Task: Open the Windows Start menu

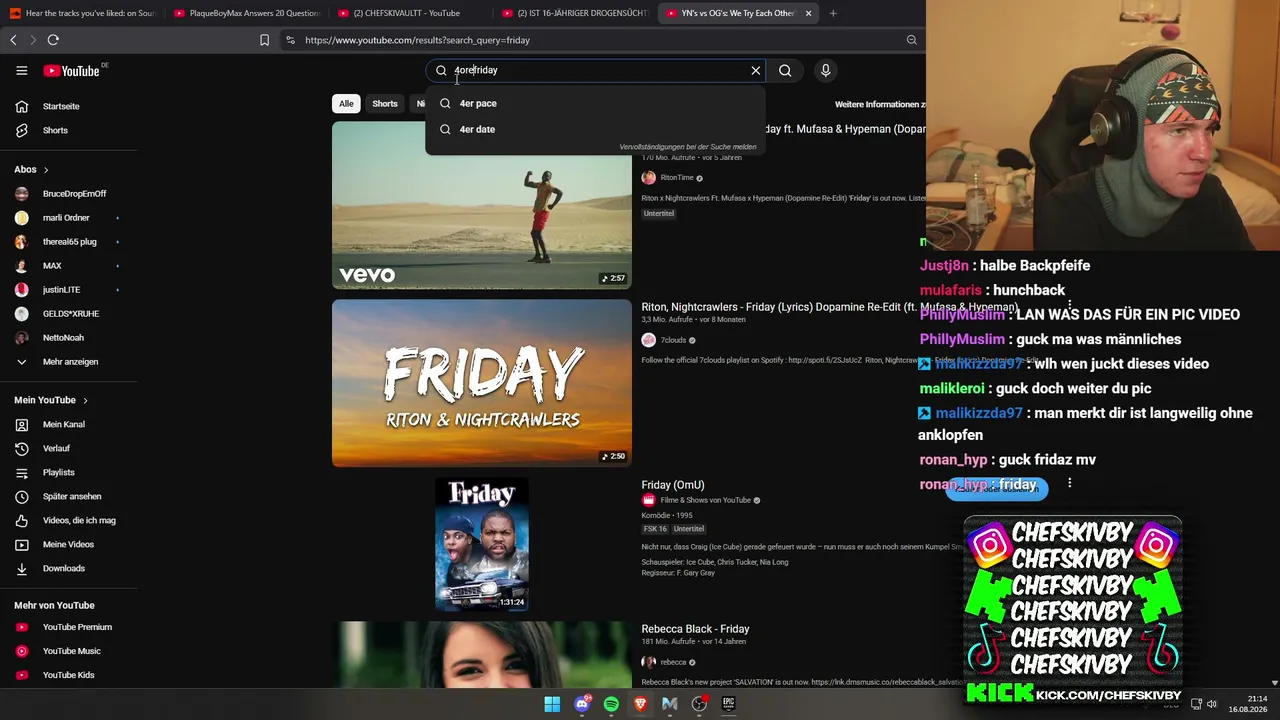Action: 552,704
